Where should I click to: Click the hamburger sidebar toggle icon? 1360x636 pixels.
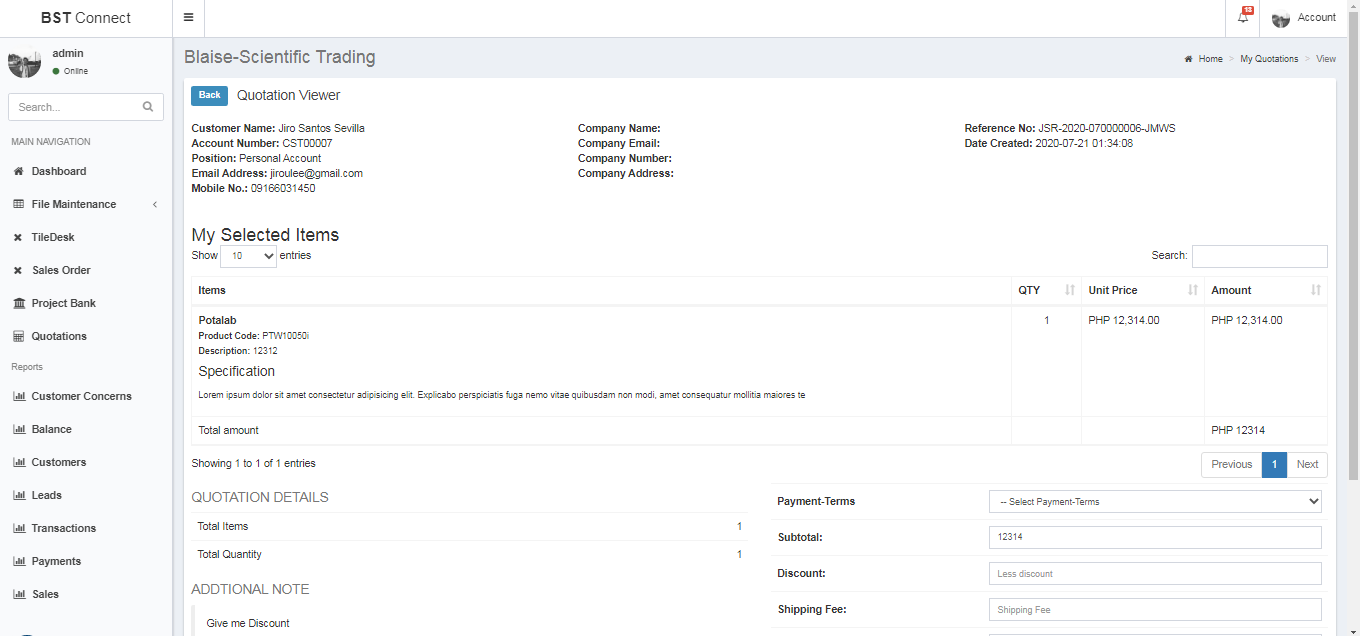(x=188, y=18)
